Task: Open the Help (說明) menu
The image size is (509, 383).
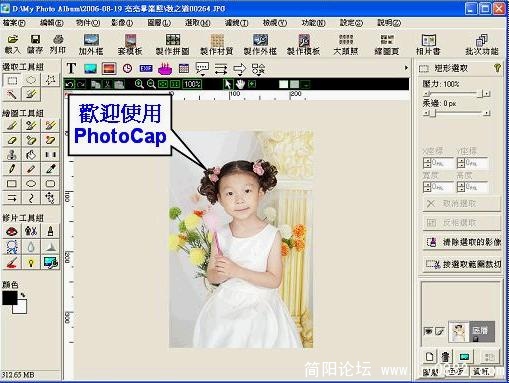Action: [x=389, y=23]
